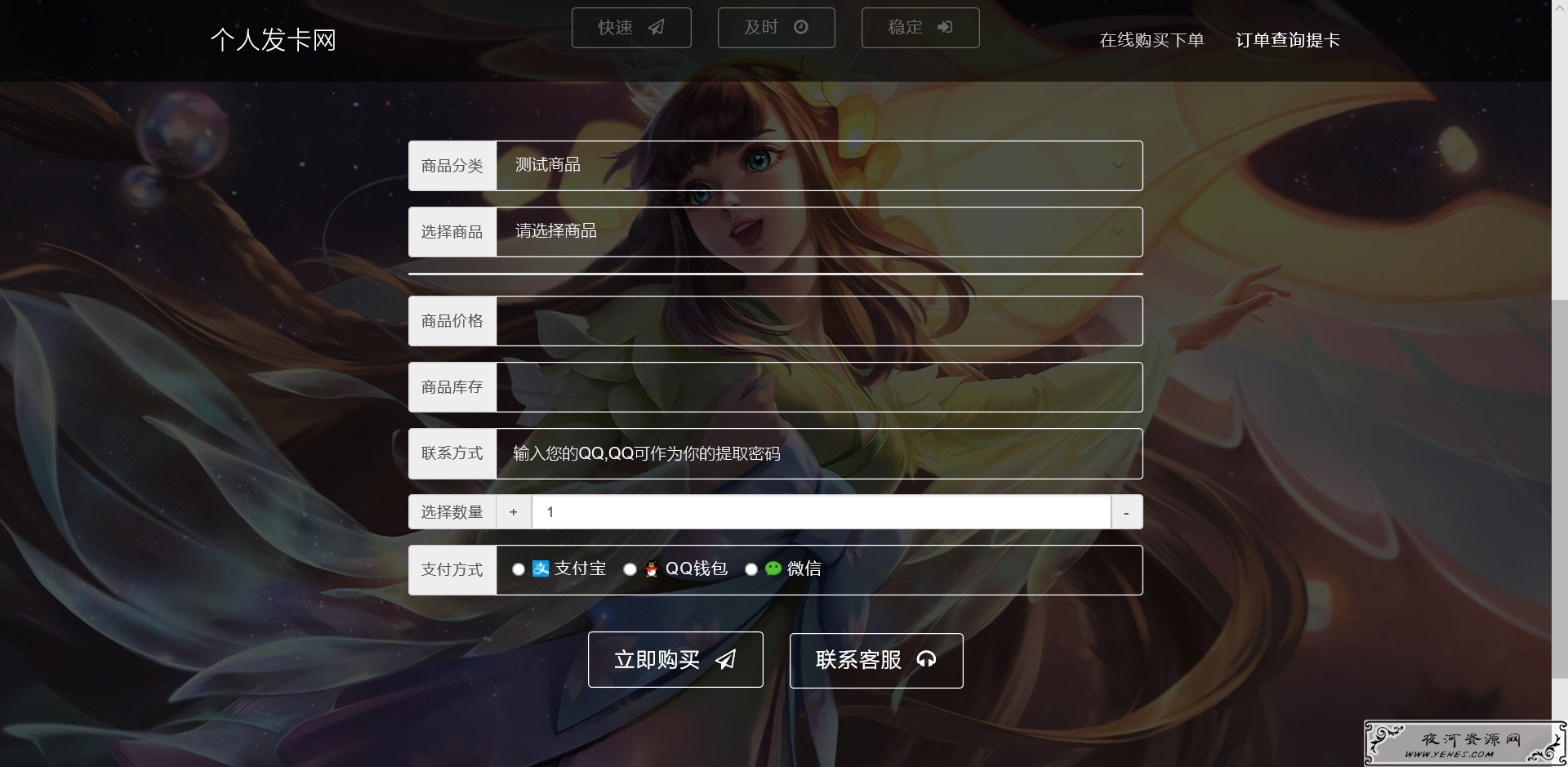Open the 商品分类 dropdown showing 测试商品
Screen dimensions: 1568x767
coord(819,166)
